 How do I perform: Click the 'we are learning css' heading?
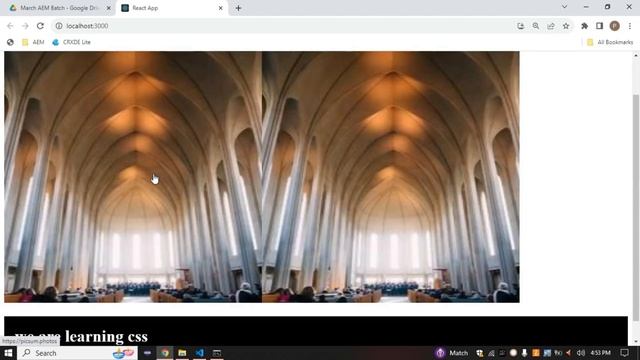pyautogui.click(x=81, y=336)
